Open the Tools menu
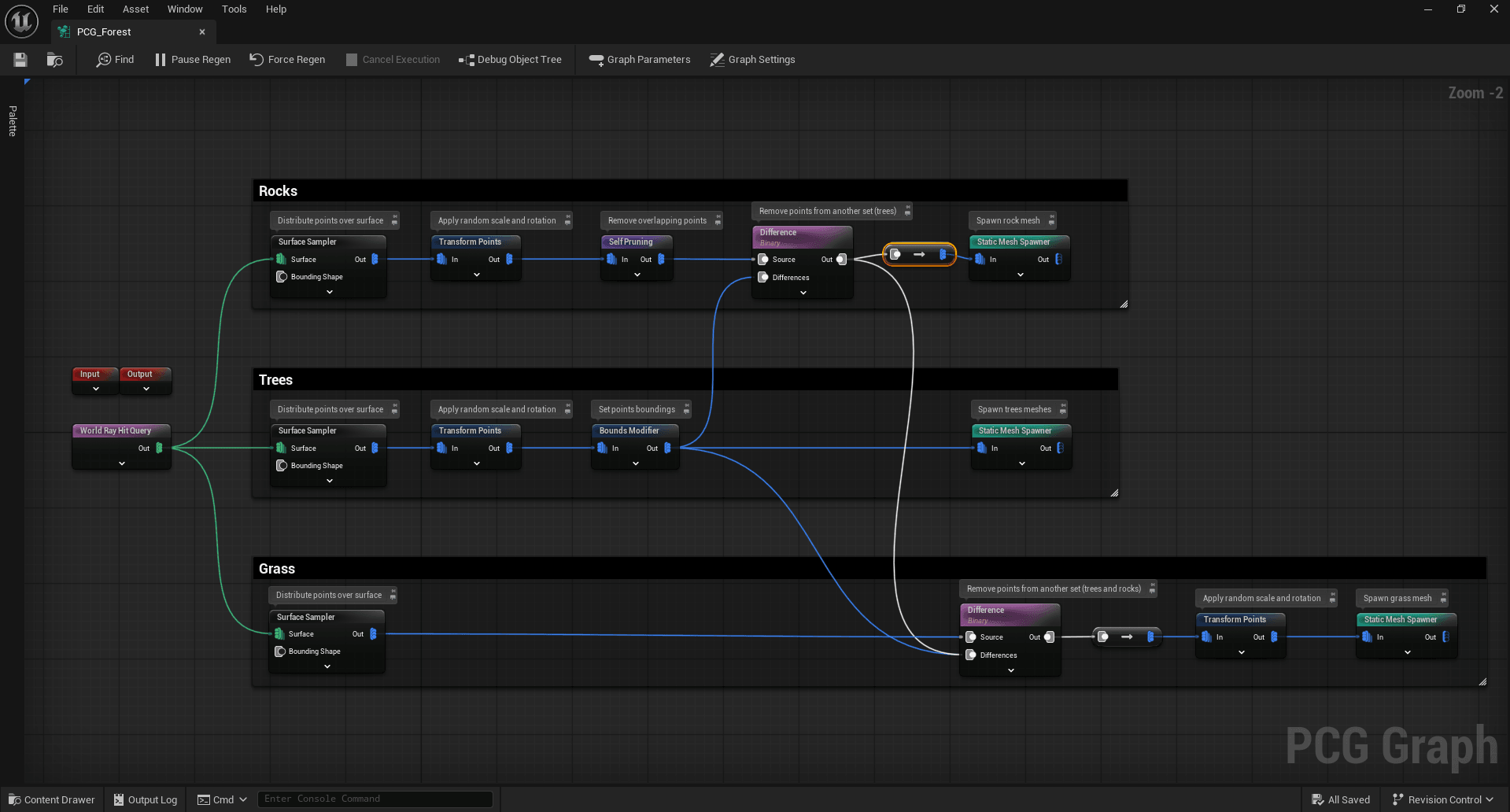Screen dimensions: 1510x812 (234, 9)
